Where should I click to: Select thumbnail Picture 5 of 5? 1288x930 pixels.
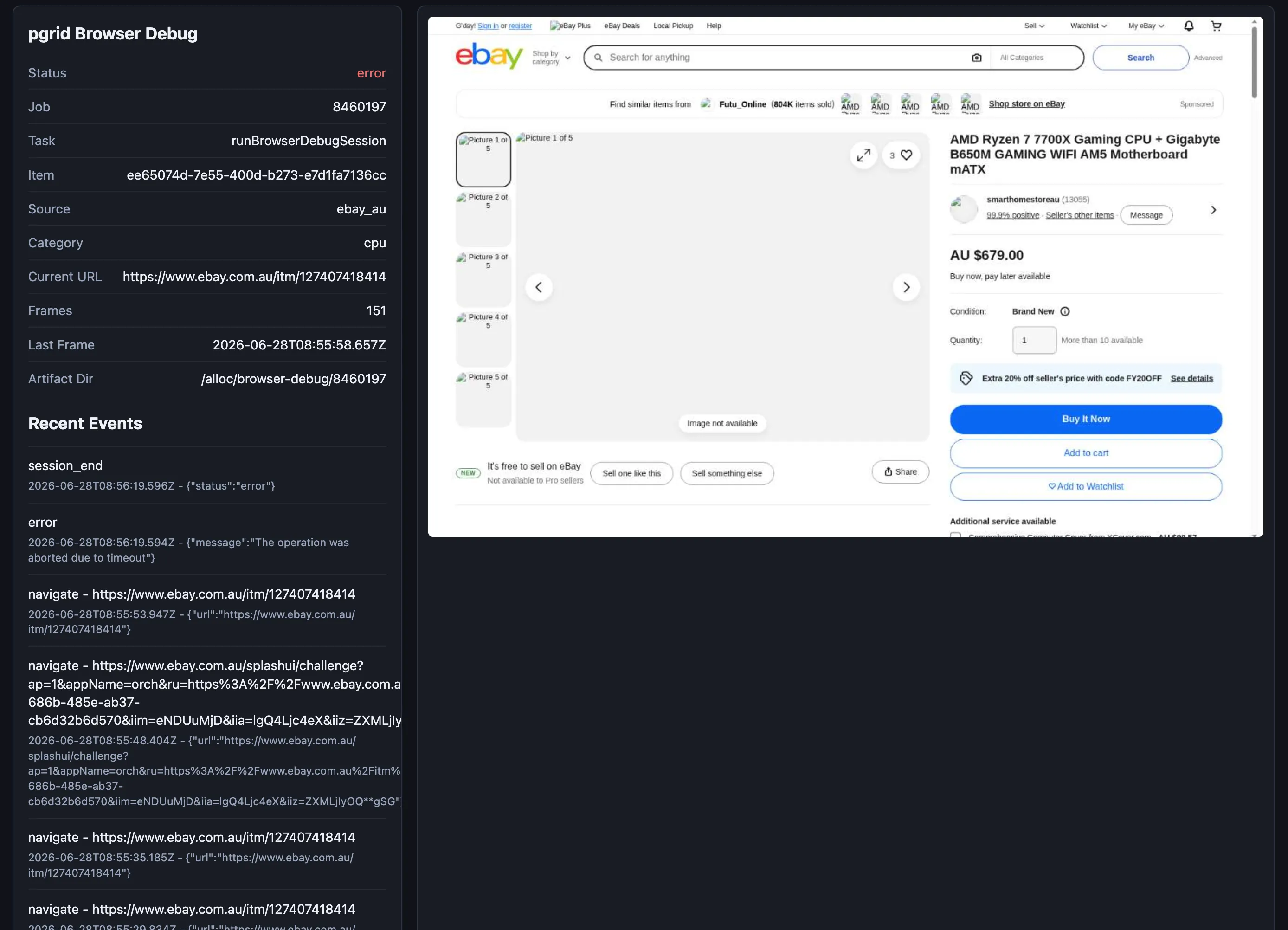coord(483,400)
